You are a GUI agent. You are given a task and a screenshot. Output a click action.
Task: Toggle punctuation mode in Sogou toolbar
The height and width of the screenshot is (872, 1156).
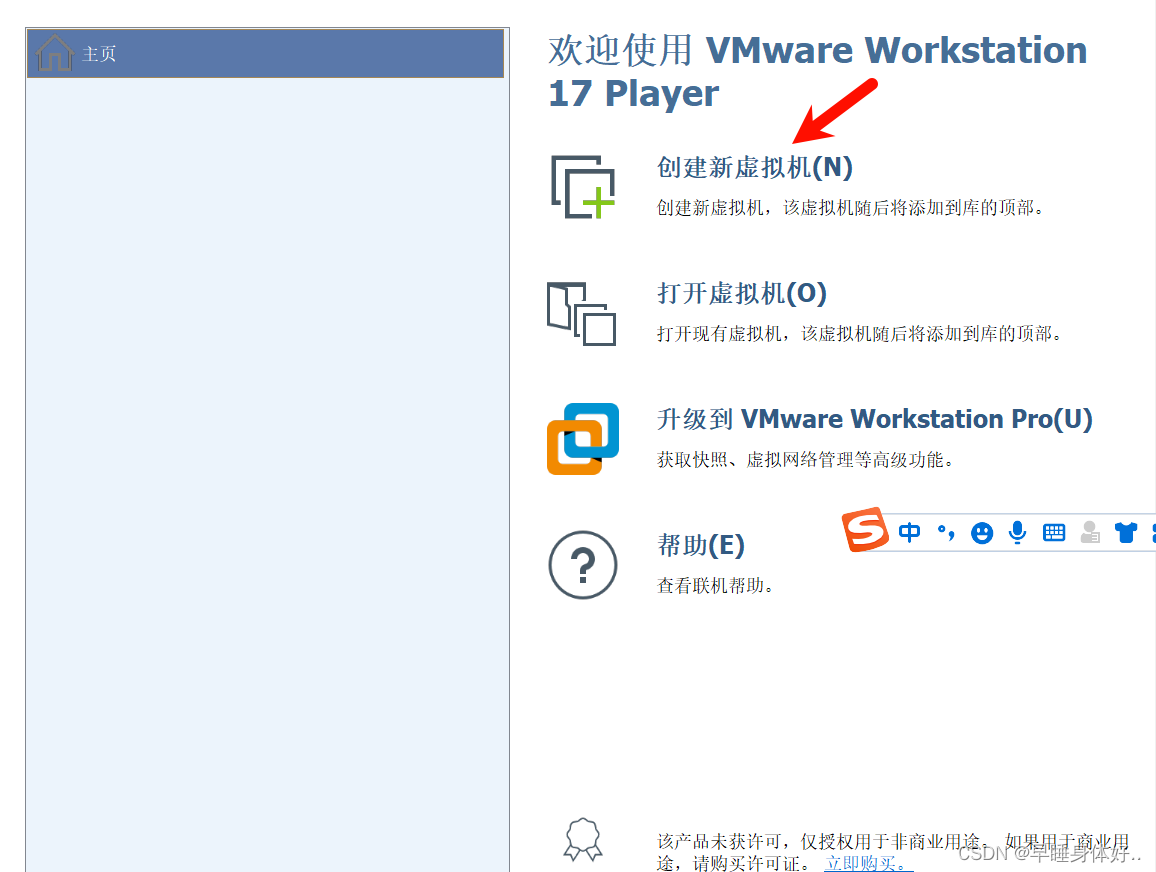coord(946,532)
